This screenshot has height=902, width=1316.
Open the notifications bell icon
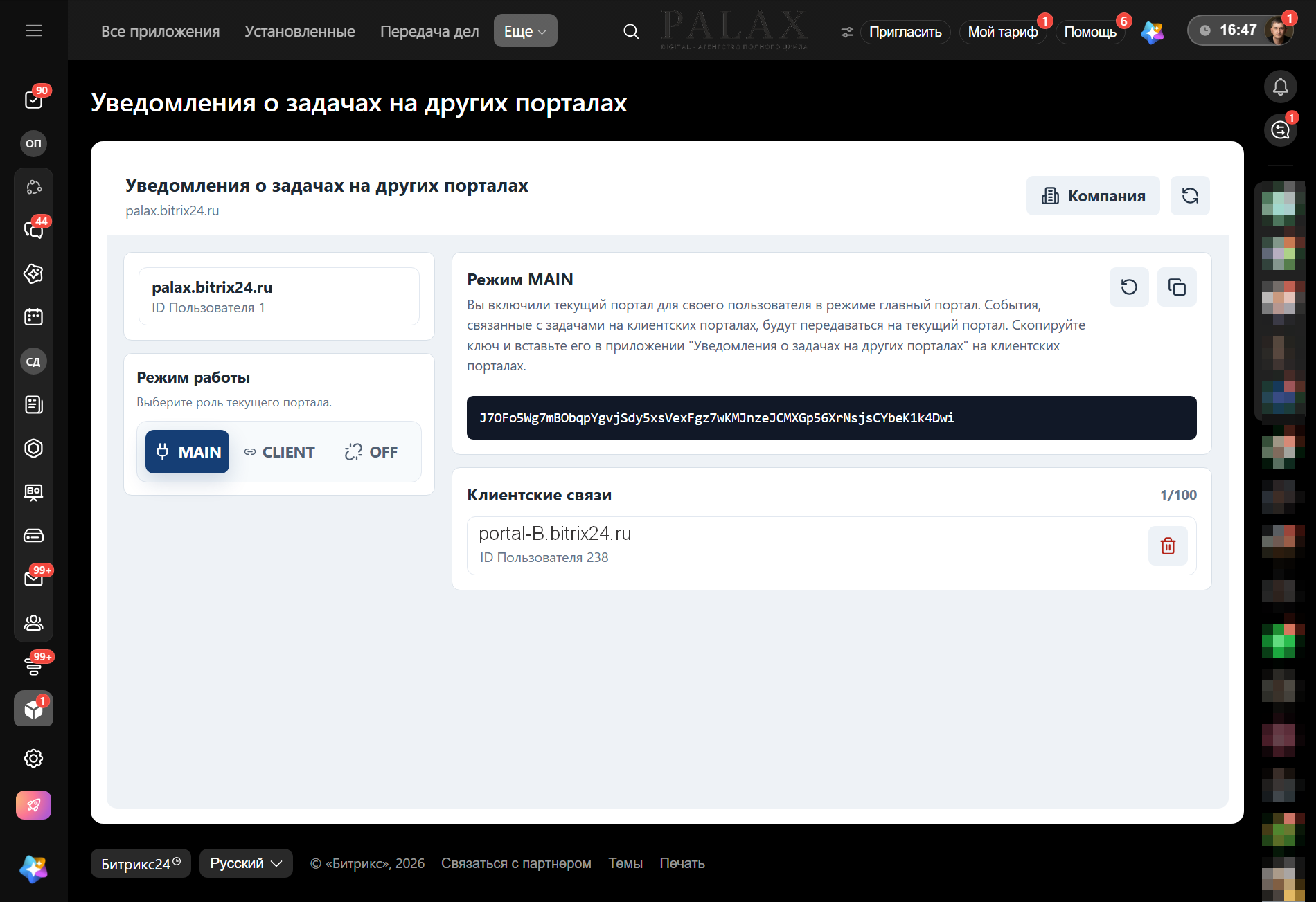click(x=1281, y=87)
